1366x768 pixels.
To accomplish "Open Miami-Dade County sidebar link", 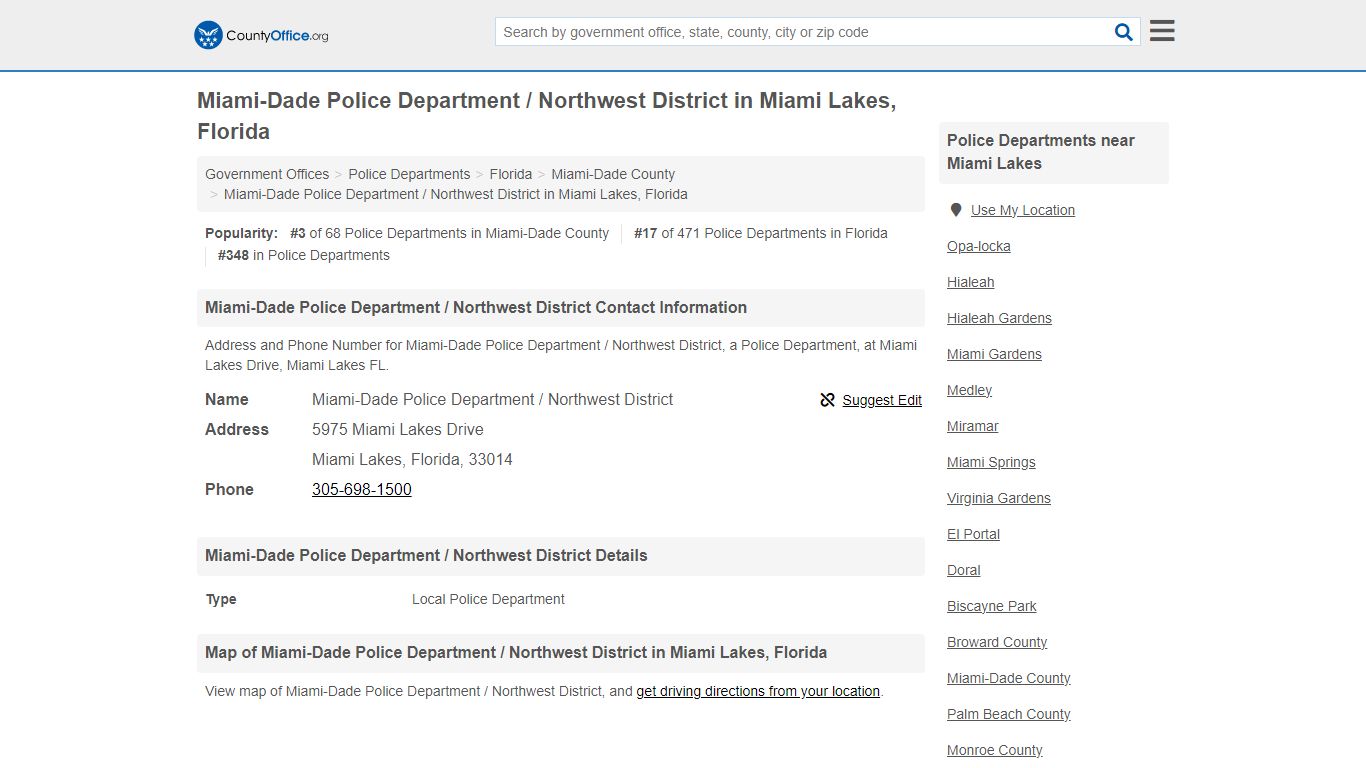I will pyautogui.click(x=1009, y=678).
